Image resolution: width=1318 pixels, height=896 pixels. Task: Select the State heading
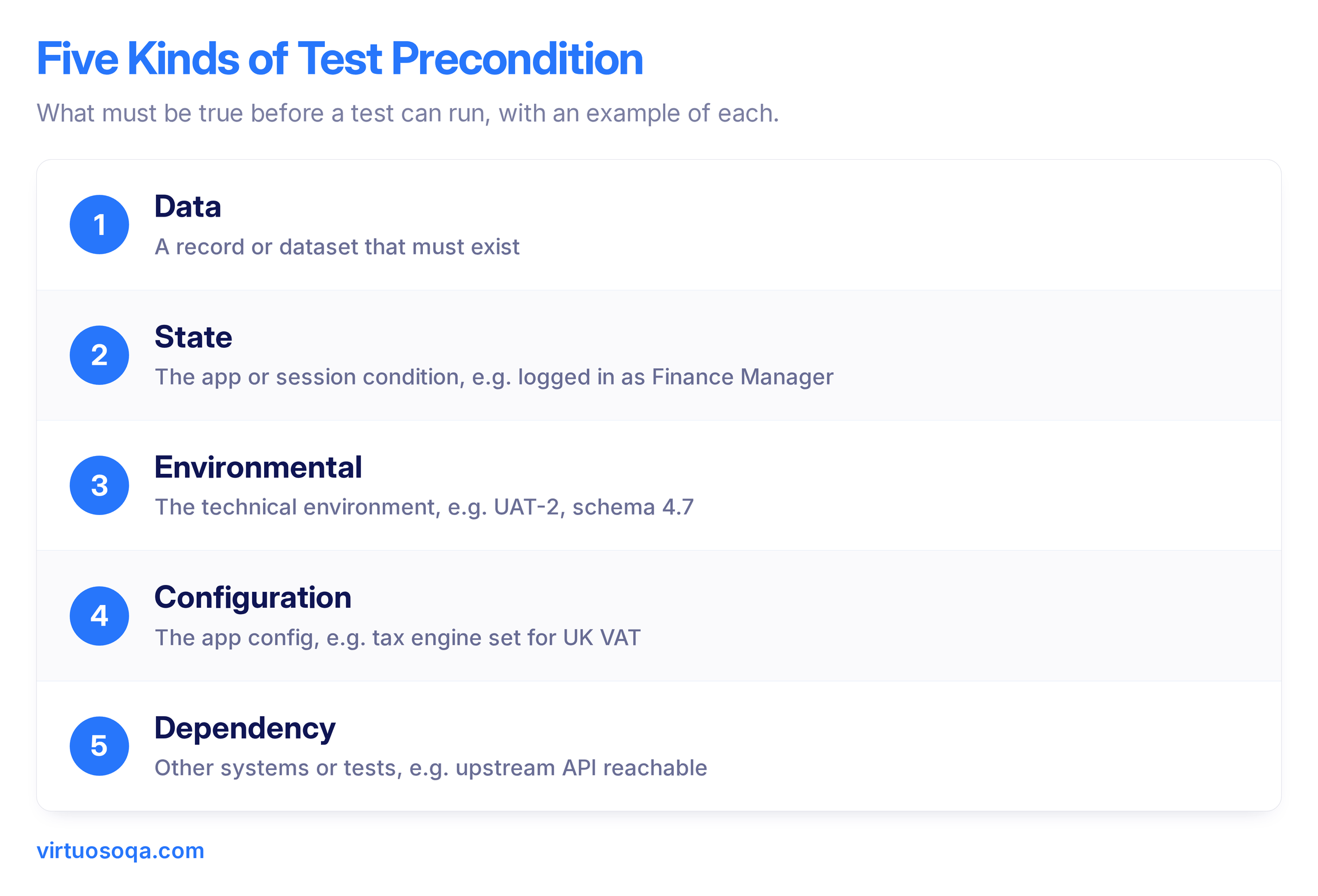click(x=194, y=337)
